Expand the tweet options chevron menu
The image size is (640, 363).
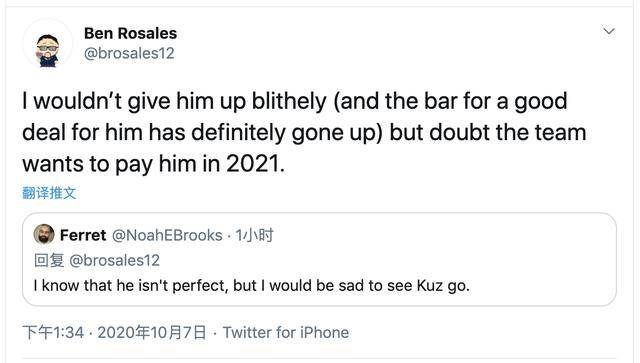tap(609, 31)
